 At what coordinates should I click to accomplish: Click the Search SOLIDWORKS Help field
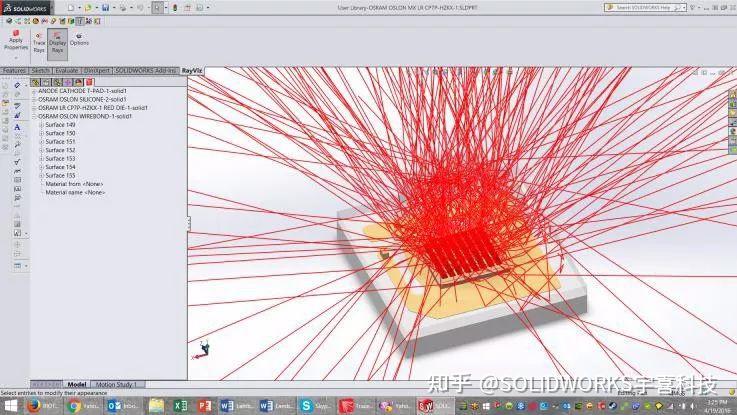point(645,8)
